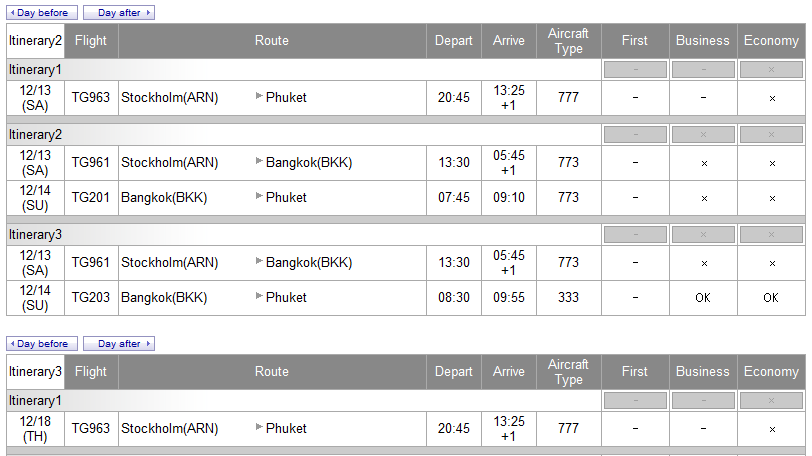Select the white Itinerary2 header tab
Image resolution: width=812 pixels, height=456 pixels.
tap(35, 41)
